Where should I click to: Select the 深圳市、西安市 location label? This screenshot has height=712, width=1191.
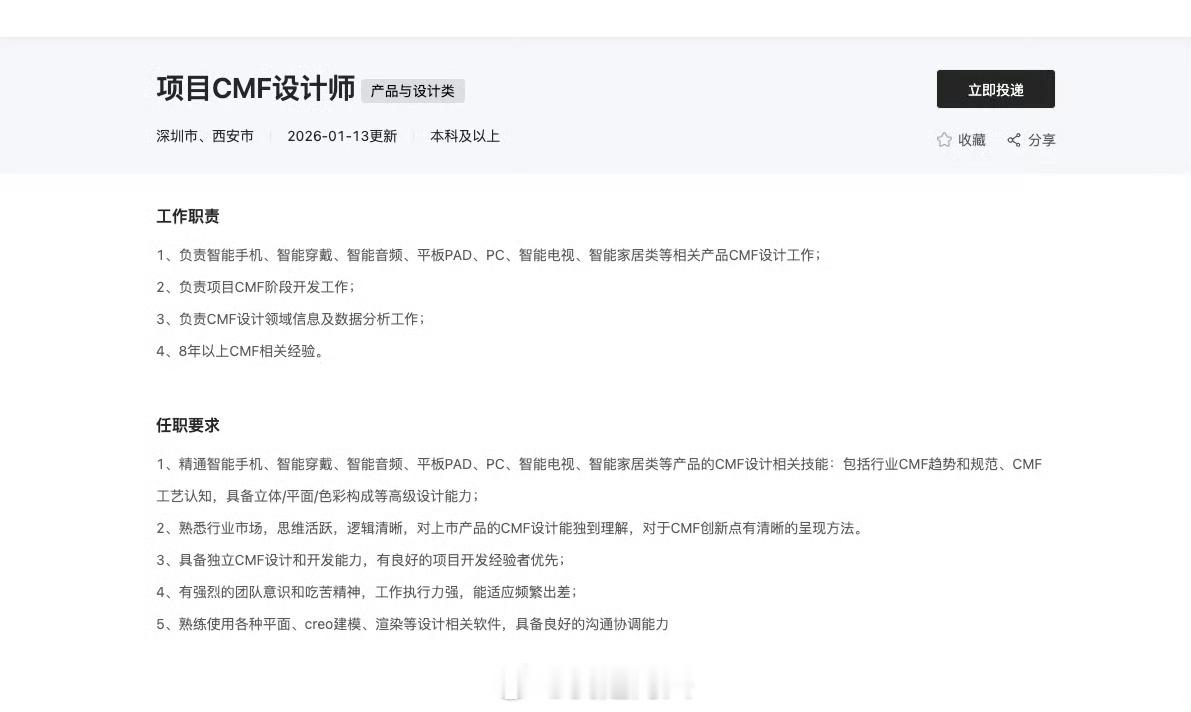click(205, 136)
